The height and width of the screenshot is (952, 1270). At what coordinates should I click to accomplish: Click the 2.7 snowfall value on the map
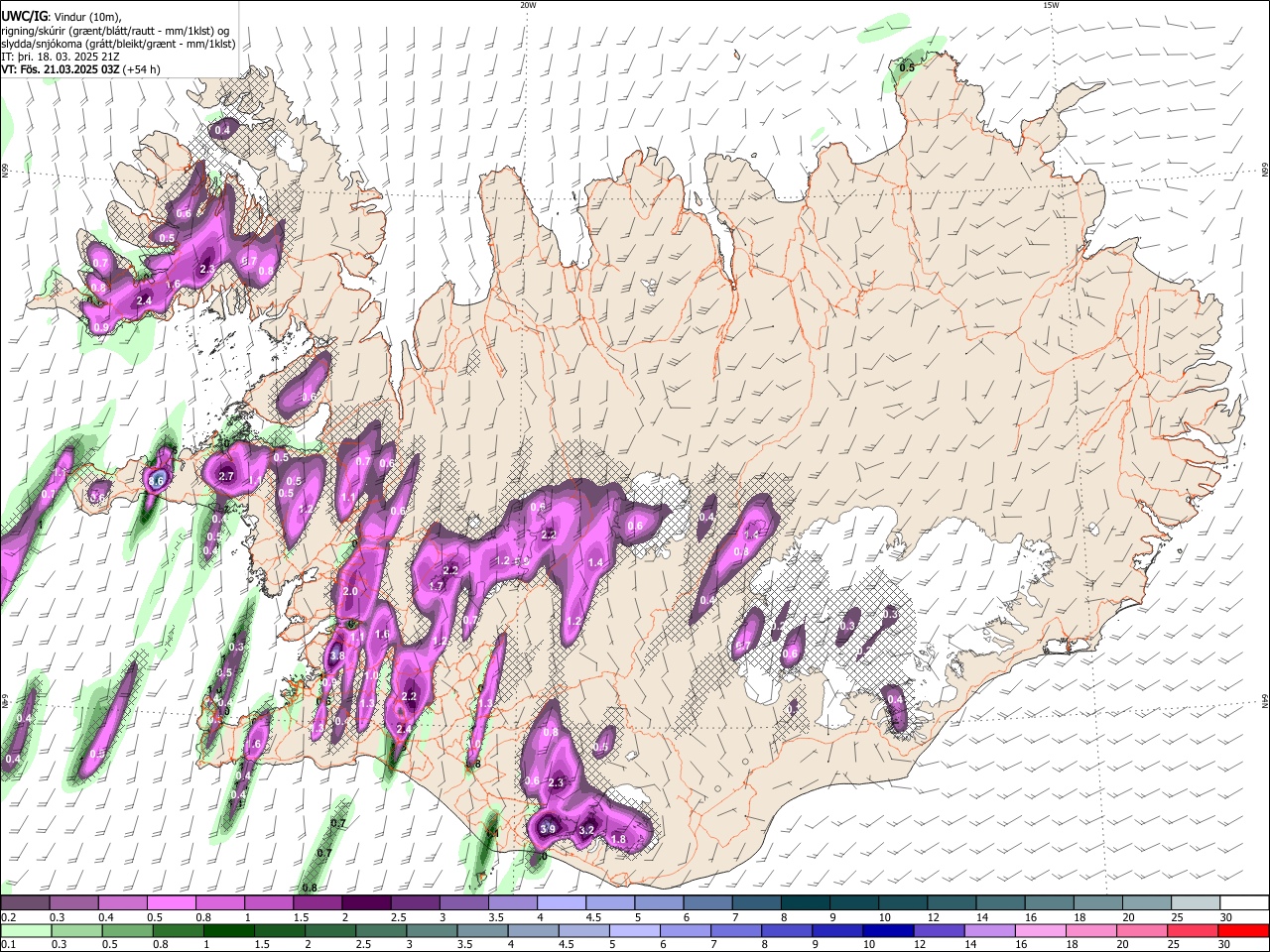pos(225,477)
